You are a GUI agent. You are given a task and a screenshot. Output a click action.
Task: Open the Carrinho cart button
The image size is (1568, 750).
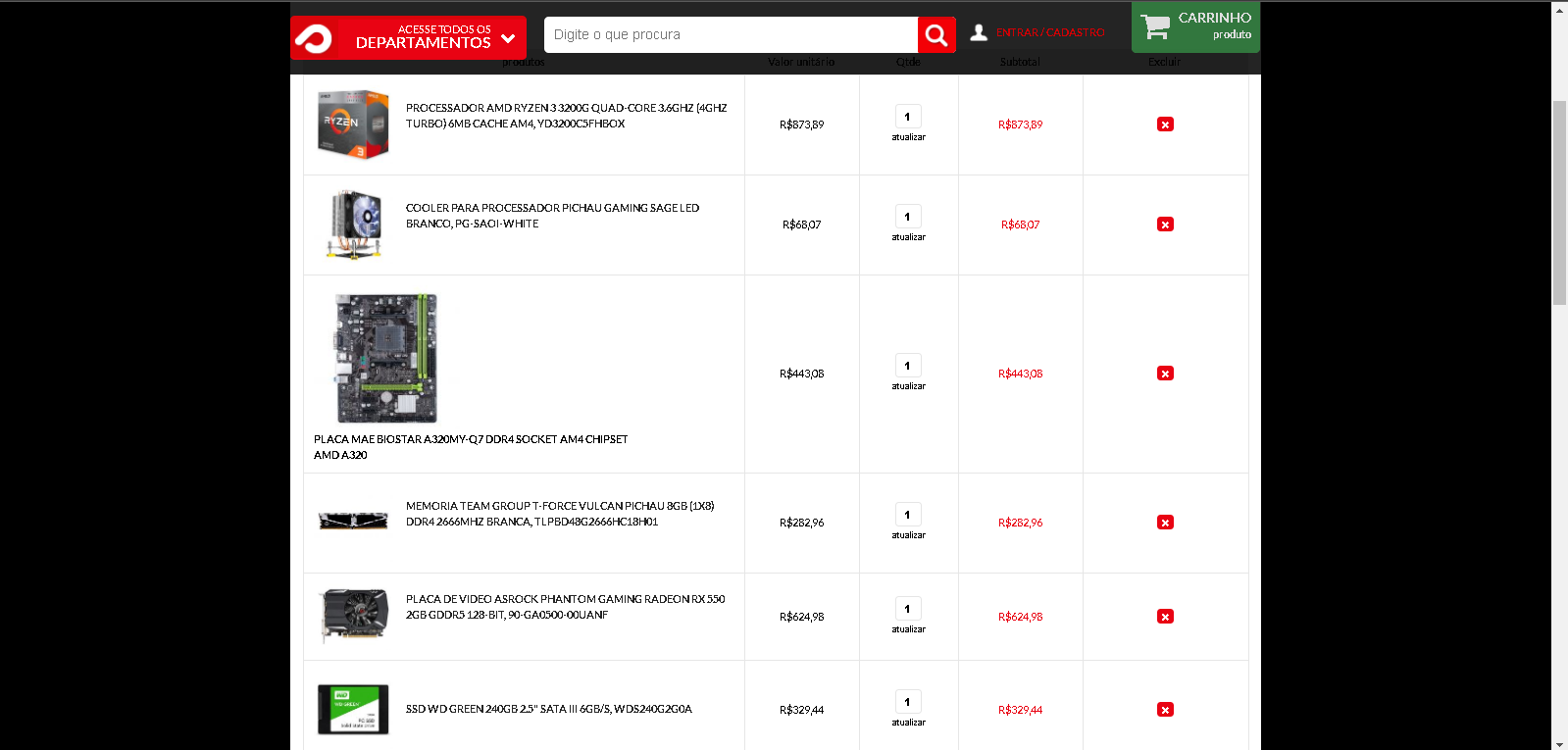[1195, 26]
